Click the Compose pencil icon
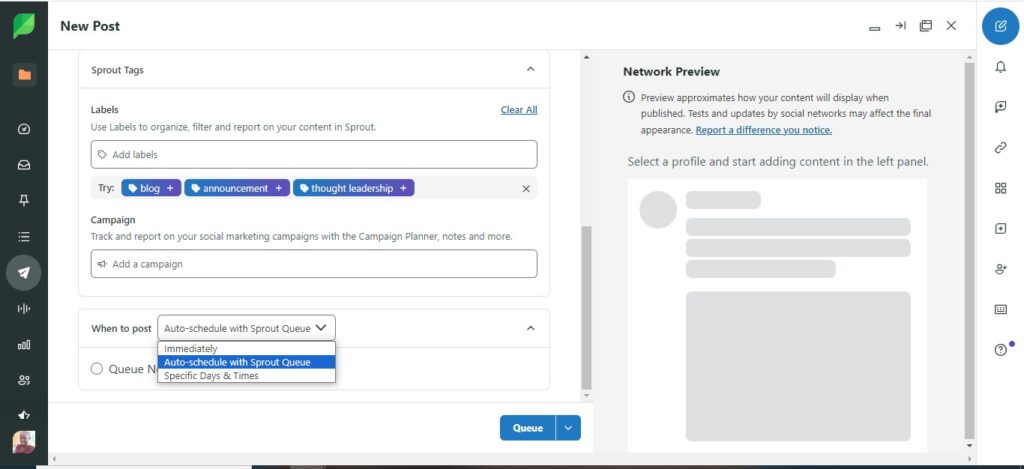Image resolution: width=1024 pixels, height=469 pixels. (x=1000, y=25)
